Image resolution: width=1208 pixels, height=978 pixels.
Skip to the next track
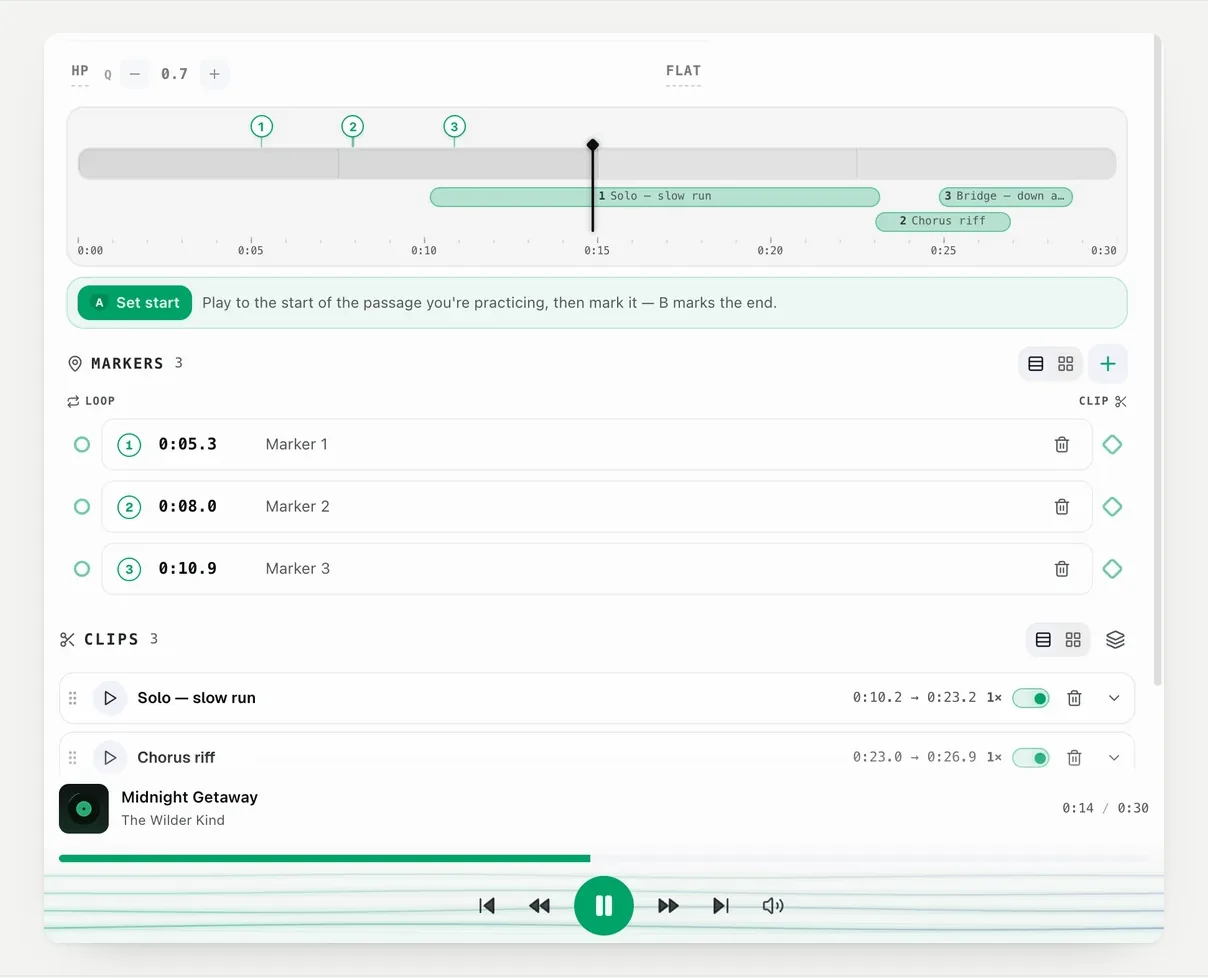click(x=721, y=906)
